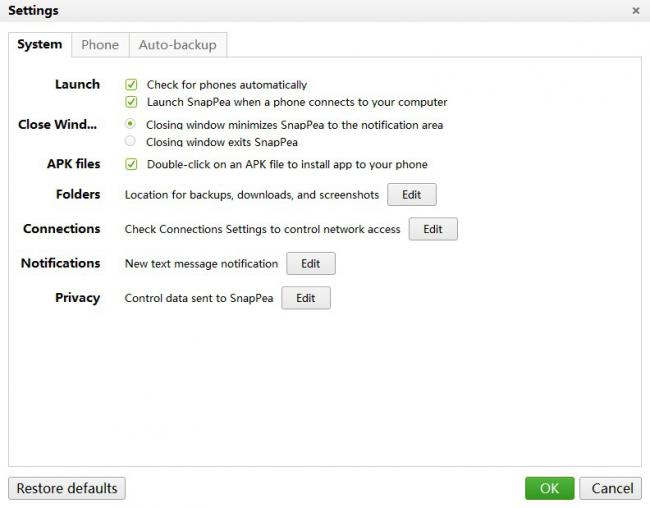Switch to the System tab
This screenshot has width=650, height=508.
[40, 45]
